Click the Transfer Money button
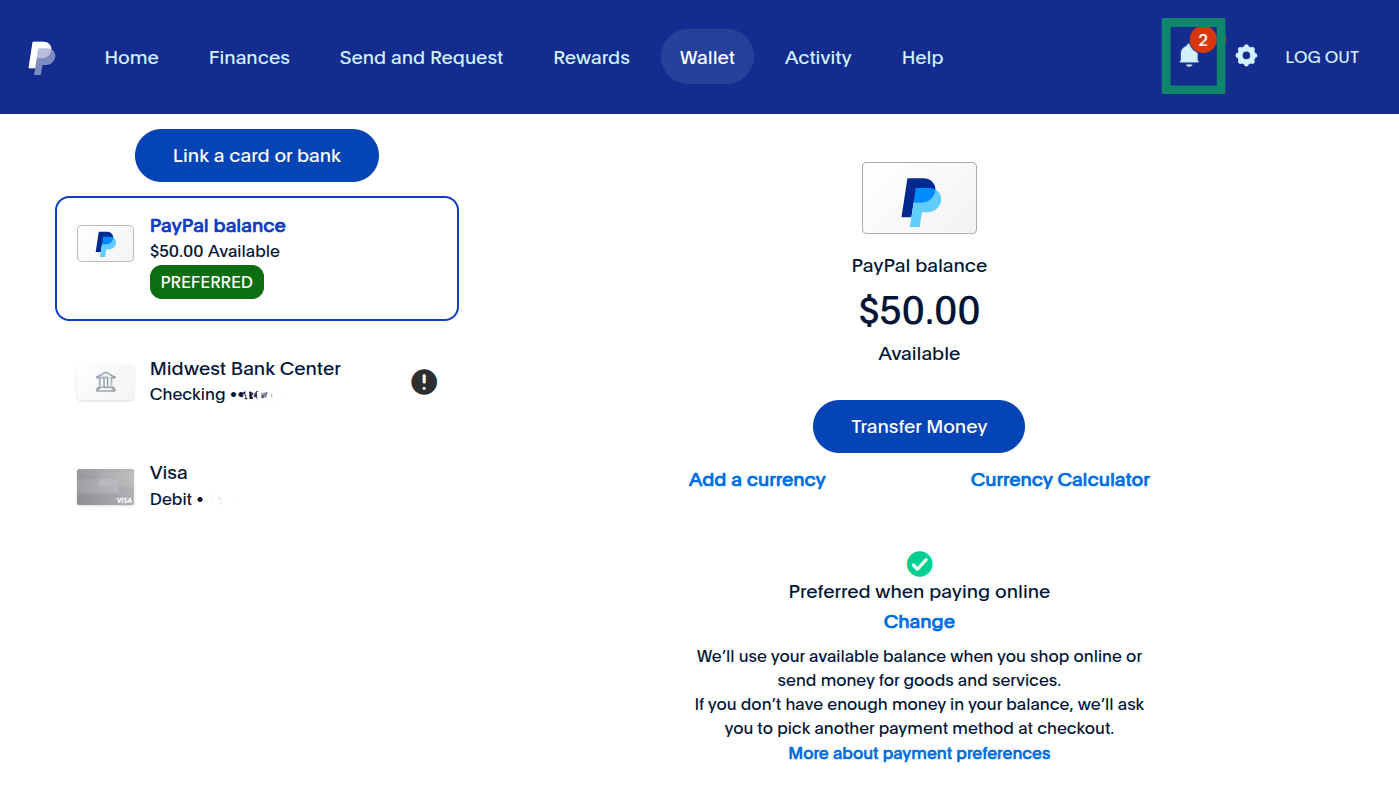Screen dimensions: 1399x792 click(918, 426)
